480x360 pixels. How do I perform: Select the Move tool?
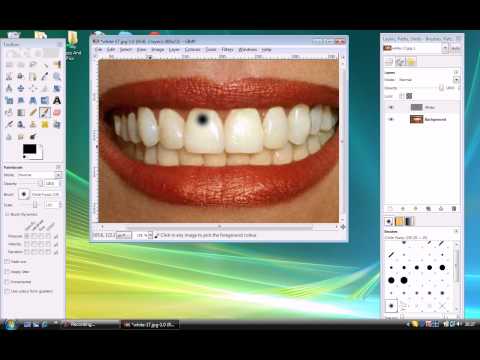(21, 89)
